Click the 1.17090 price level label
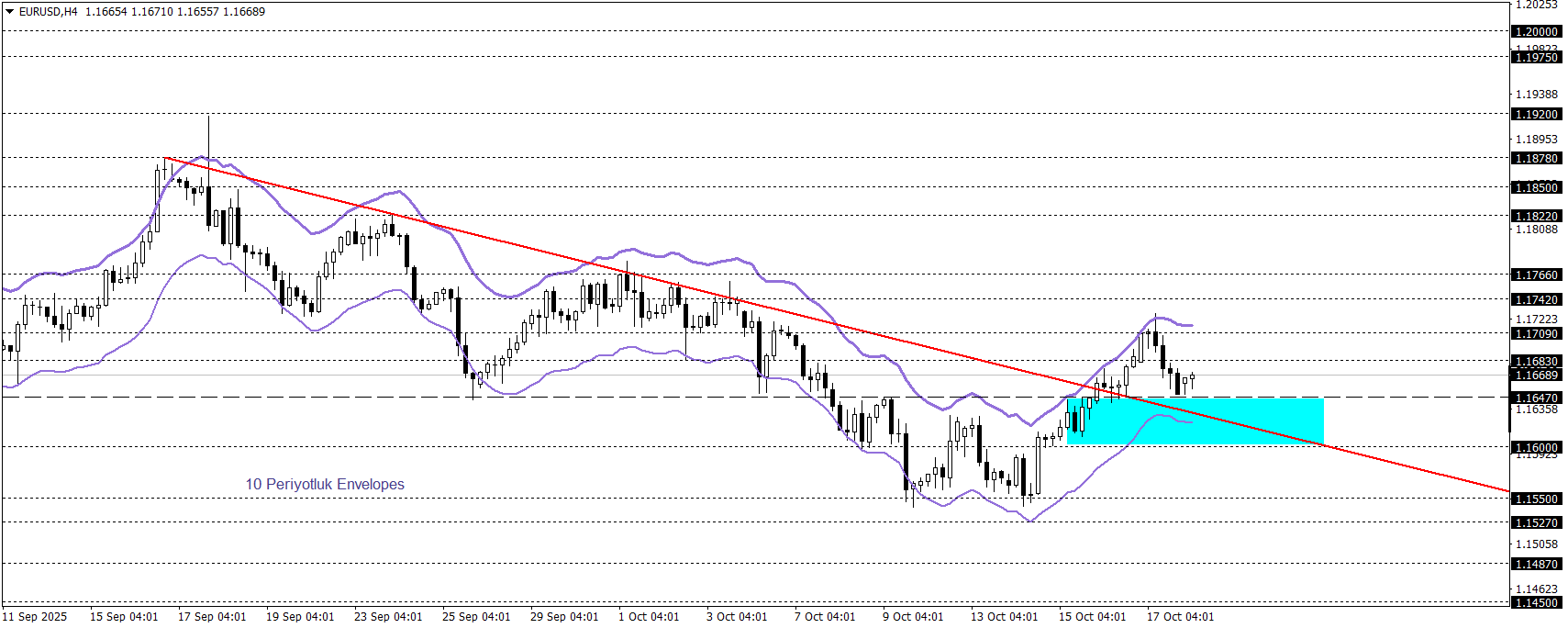Screen dimensions: 1568x628 coord(1536,333)
